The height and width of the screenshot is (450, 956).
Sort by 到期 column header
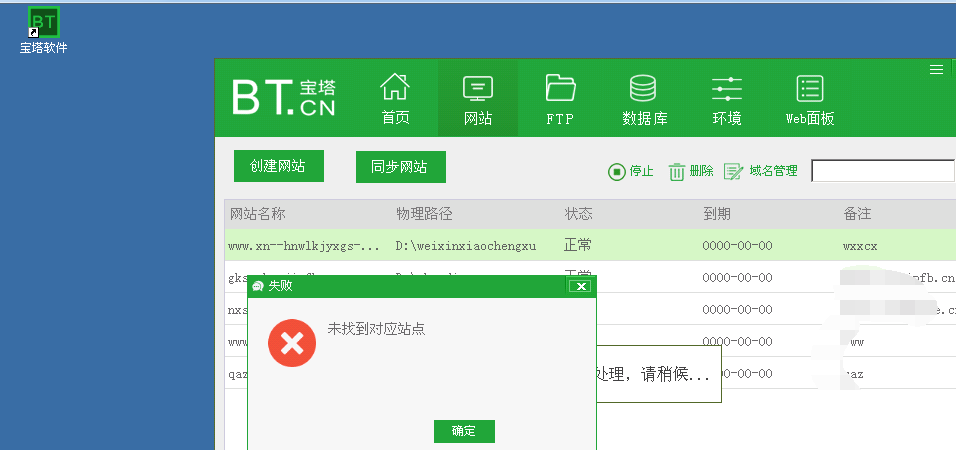[716, 214]
